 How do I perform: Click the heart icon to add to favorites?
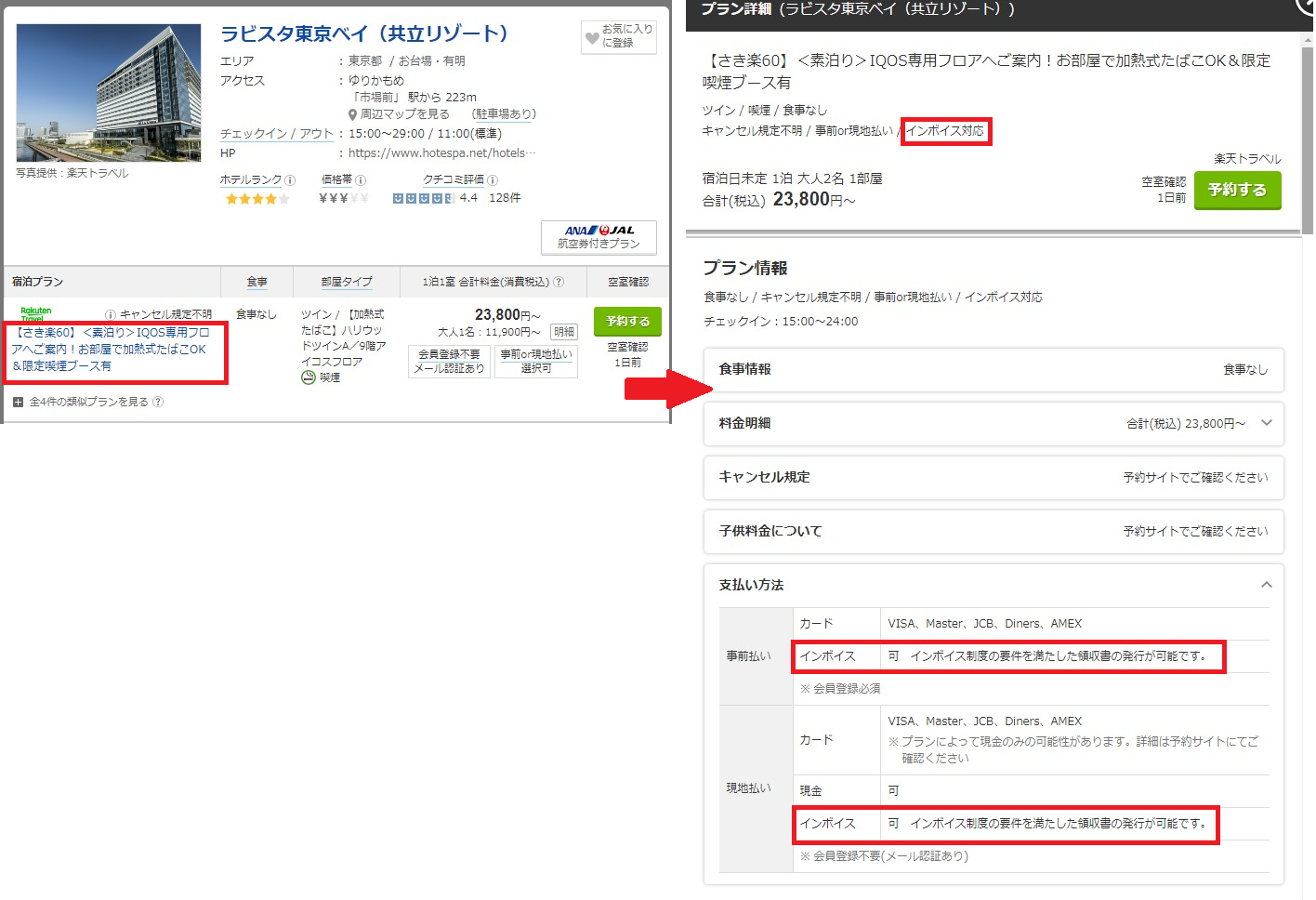(592, 38)
